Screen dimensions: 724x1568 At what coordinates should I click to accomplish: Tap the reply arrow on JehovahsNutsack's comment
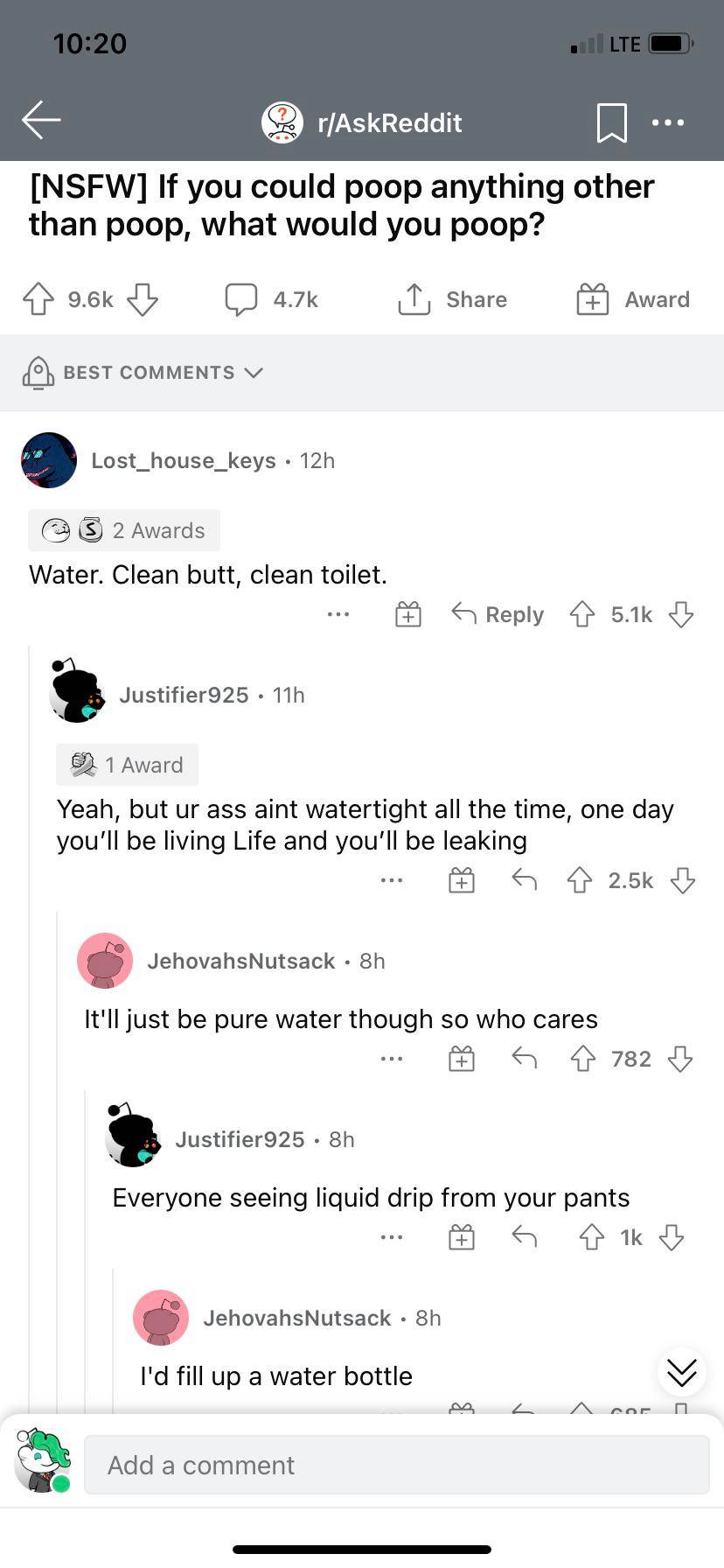pyautogui.click(x=524, y=1058)
